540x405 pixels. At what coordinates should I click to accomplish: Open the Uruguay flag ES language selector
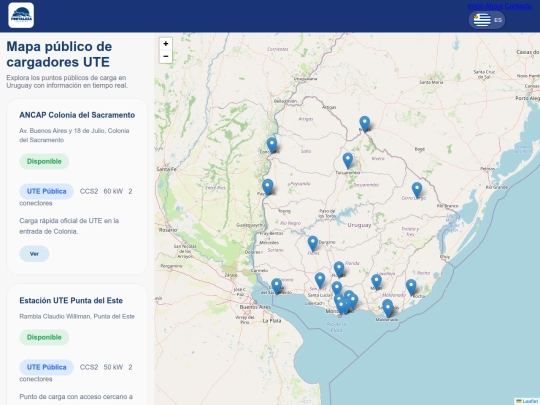(487, 20)
